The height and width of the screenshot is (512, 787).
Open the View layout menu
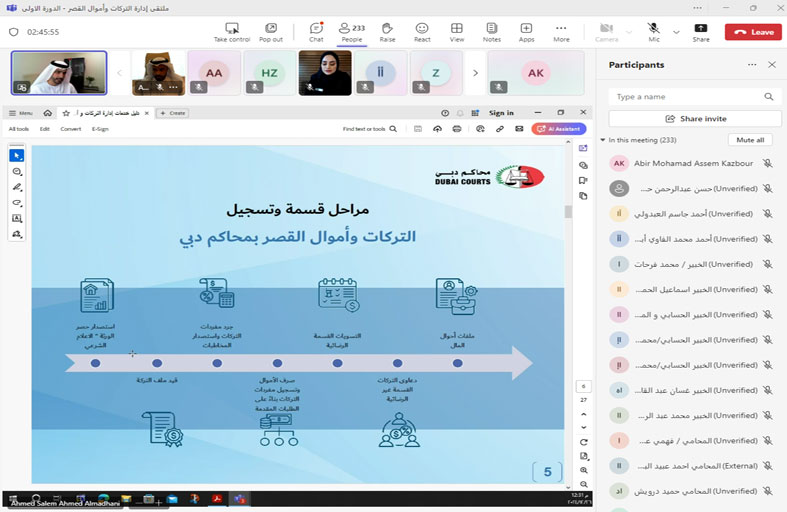456,30
